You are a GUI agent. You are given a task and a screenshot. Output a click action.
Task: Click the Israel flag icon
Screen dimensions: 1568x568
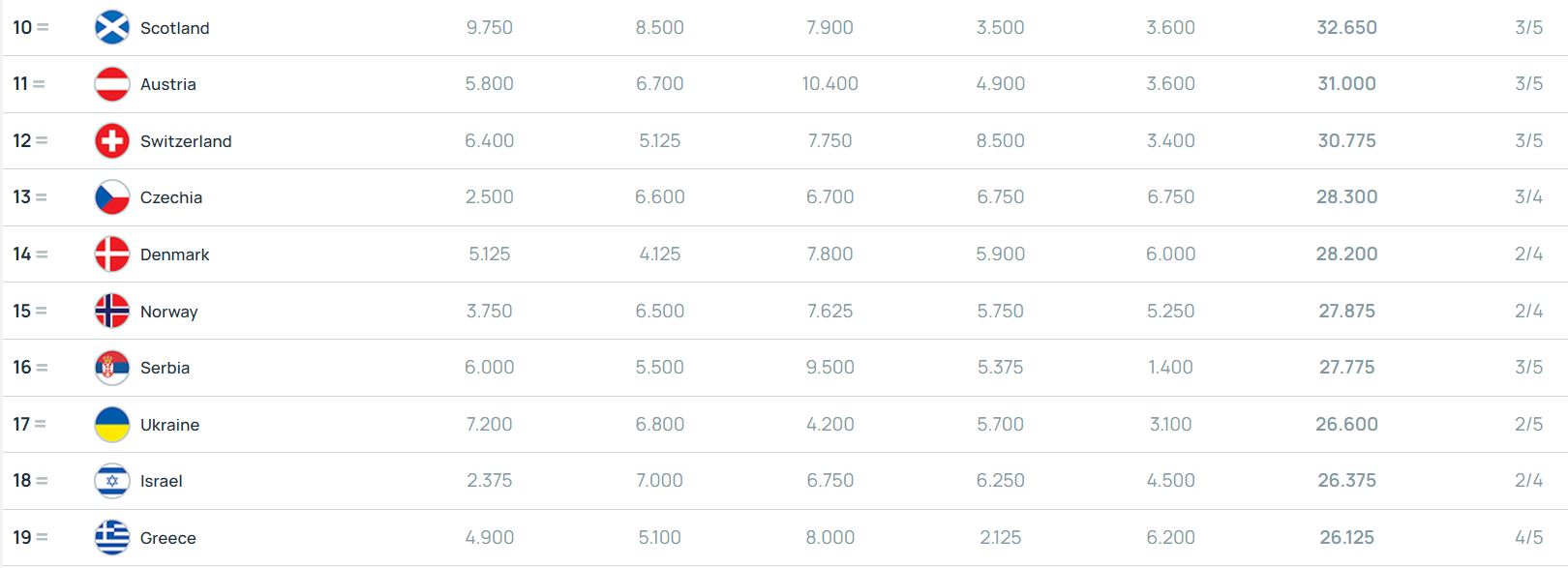(112, 481)
